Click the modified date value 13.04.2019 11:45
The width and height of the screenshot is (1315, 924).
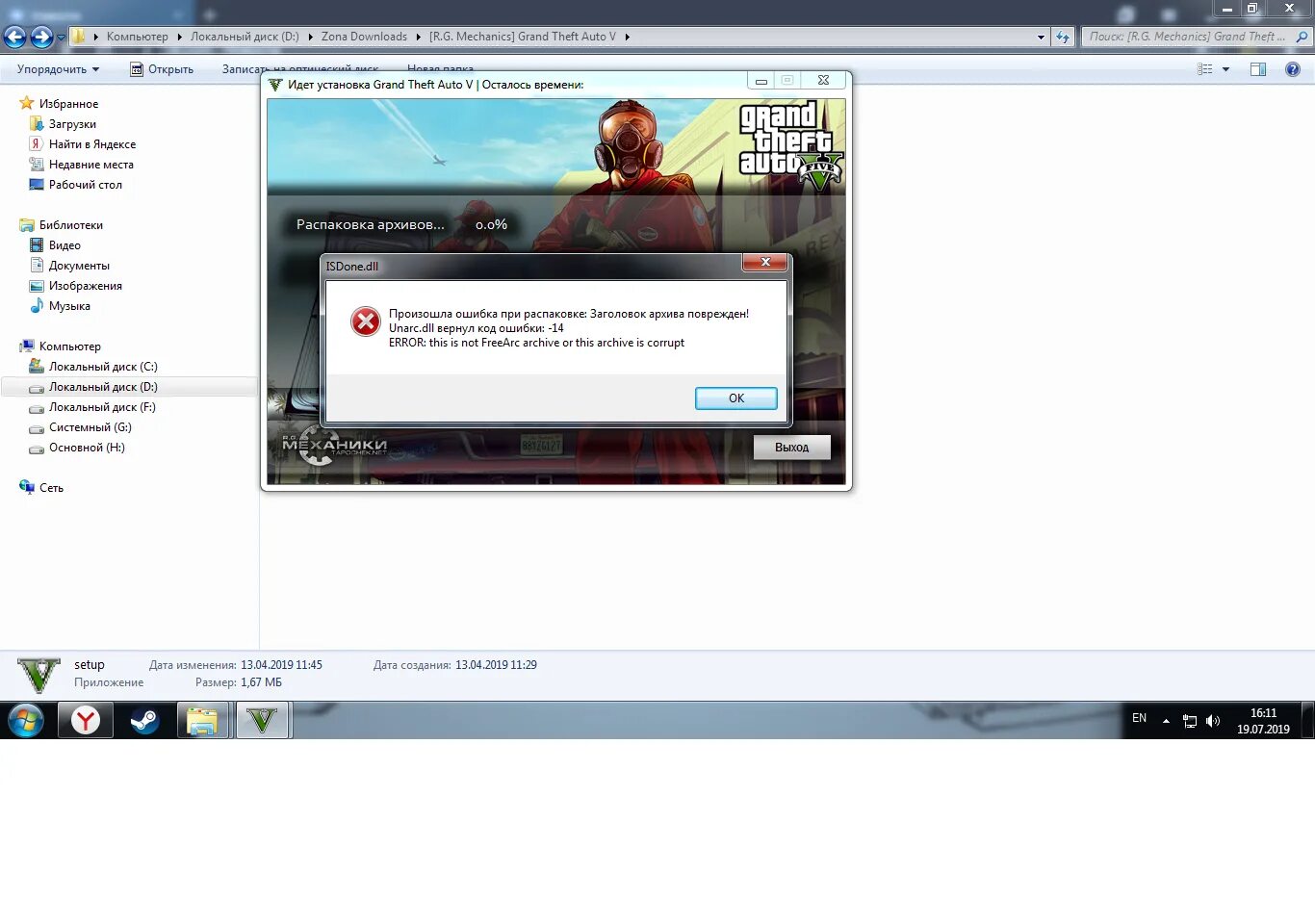281,665
